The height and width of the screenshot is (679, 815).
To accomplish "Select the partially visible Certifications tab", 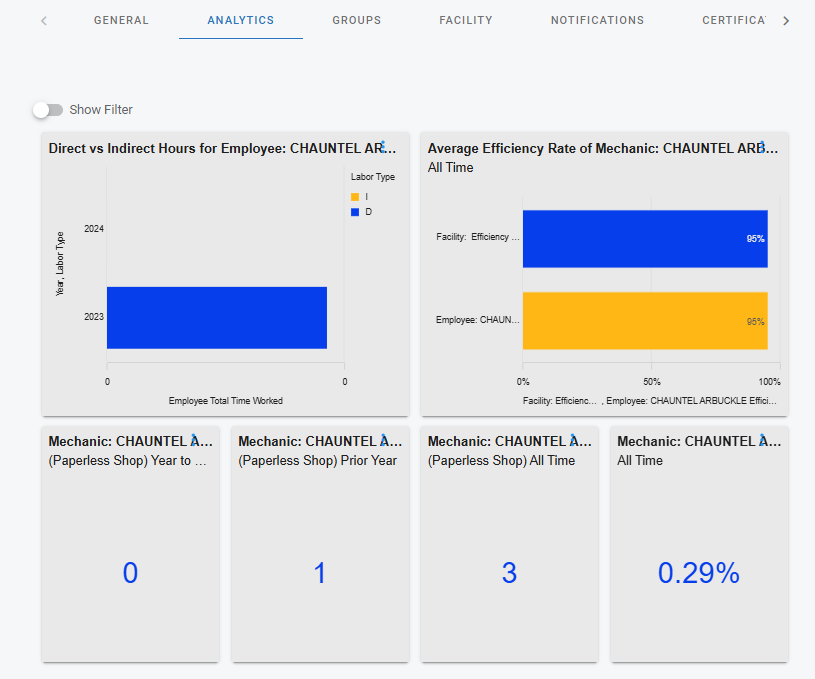I will click(x=733, y=20).
